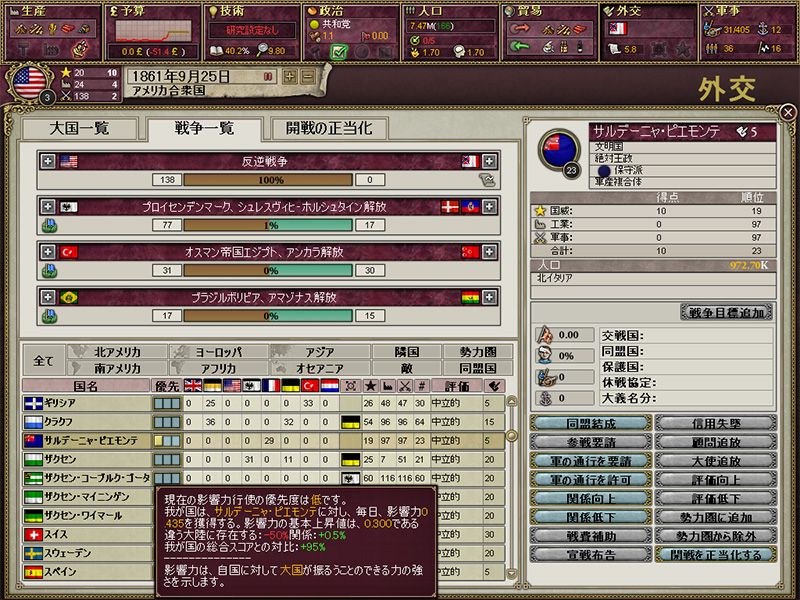Set influence priority for クラクフ

point(167,422)
